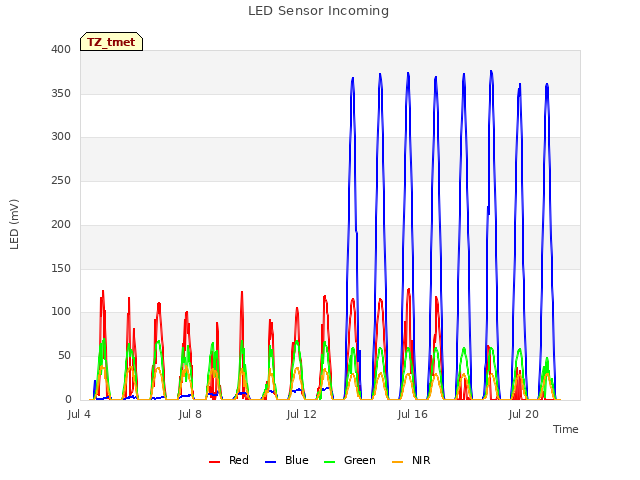Click the orange NIR legend marker
Screen dimensions: 640x480
(x=397, y=462)
